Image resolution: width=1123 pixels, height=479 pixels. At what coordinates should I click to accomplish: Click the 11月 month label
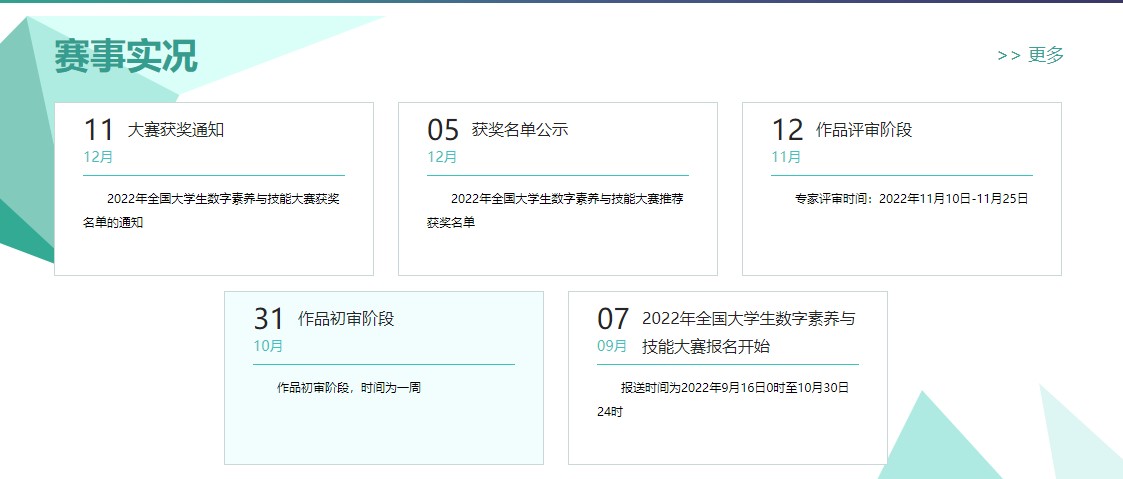click(786, 157)
